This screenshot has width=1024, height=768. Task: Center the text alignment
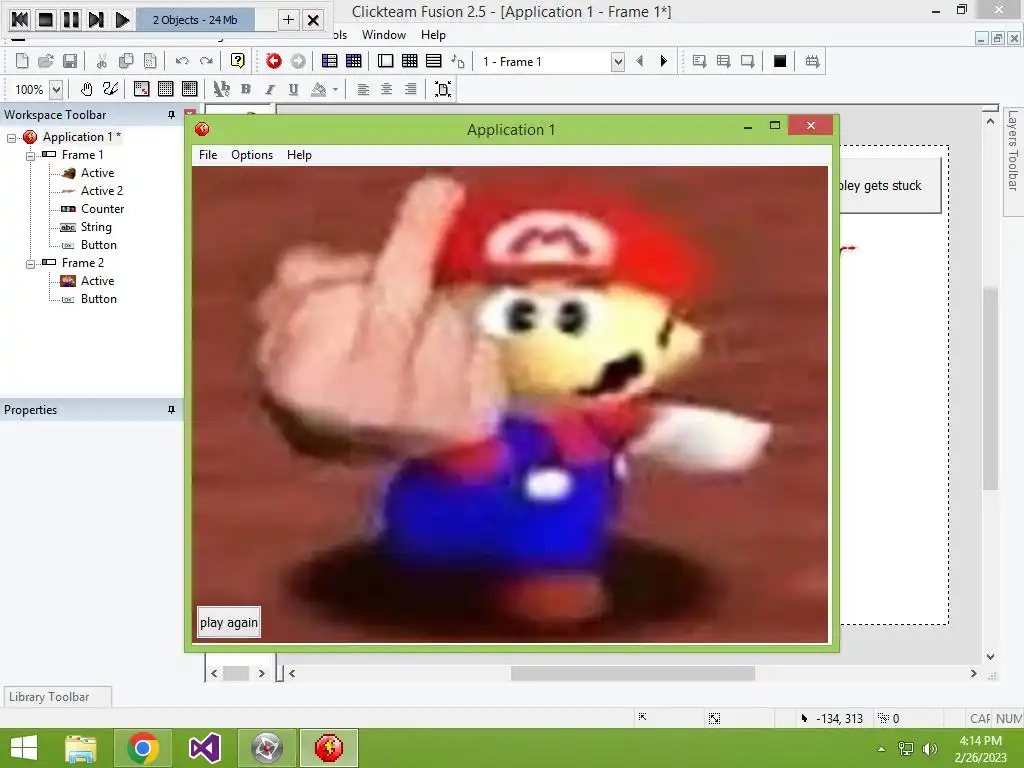tap(387, 89)
